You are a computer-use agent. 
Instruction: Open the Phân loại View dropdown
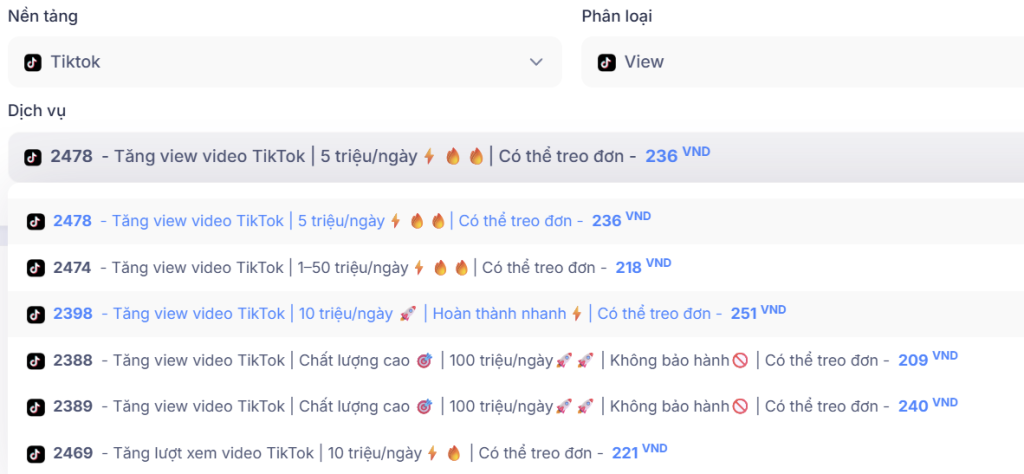coord(800,62)
